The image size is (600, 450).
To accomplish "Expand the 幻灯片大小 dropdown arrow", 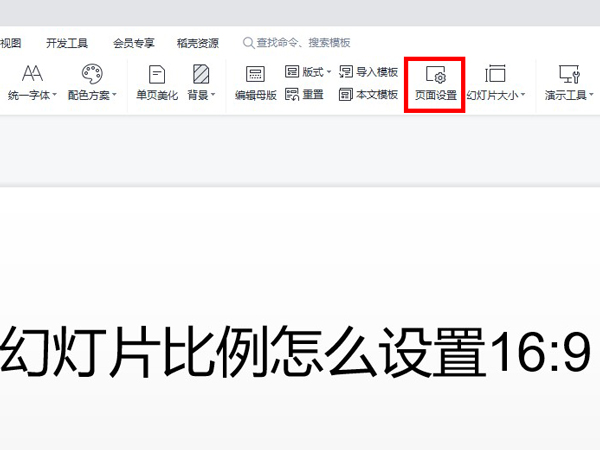I will click(523, 96).
